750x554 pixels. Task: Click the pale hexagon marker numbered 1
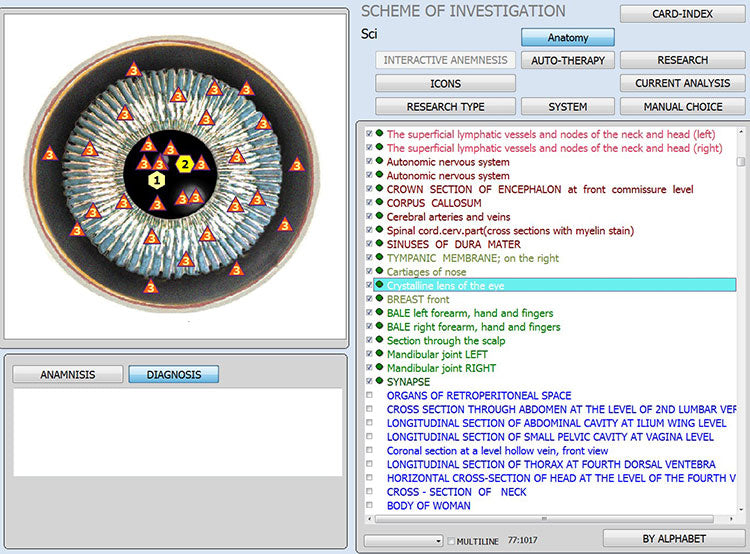click(x=156, y=180)
